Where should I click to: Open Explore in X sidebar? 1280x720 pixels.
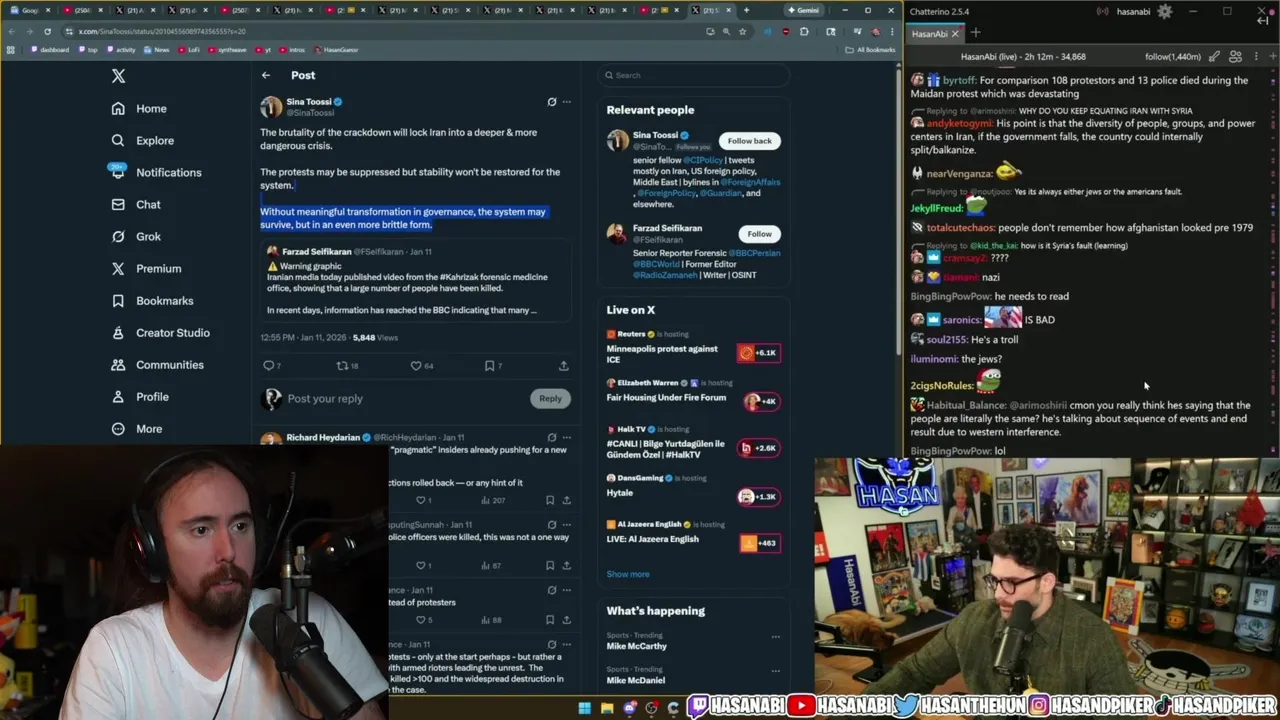142,140
